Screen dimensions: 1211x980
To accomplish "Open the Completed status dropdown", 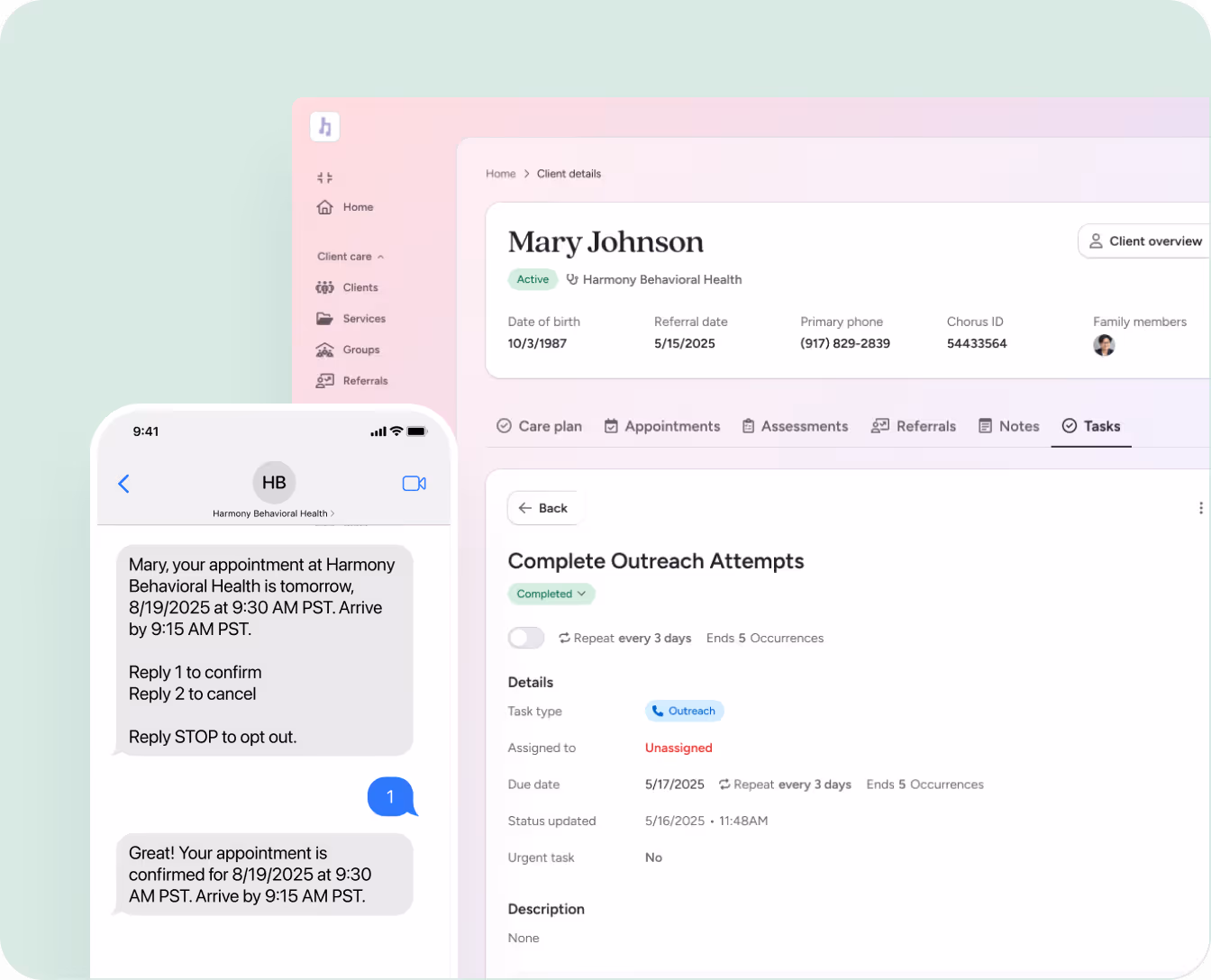I will click(x=551, y=594).
